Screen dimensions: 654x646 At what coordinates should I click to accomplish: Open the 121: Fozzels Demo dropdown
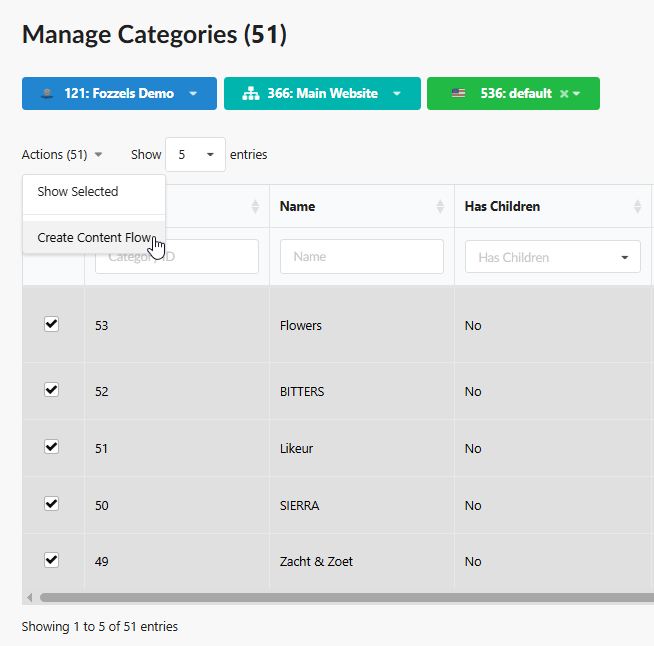tap(119, 93)
